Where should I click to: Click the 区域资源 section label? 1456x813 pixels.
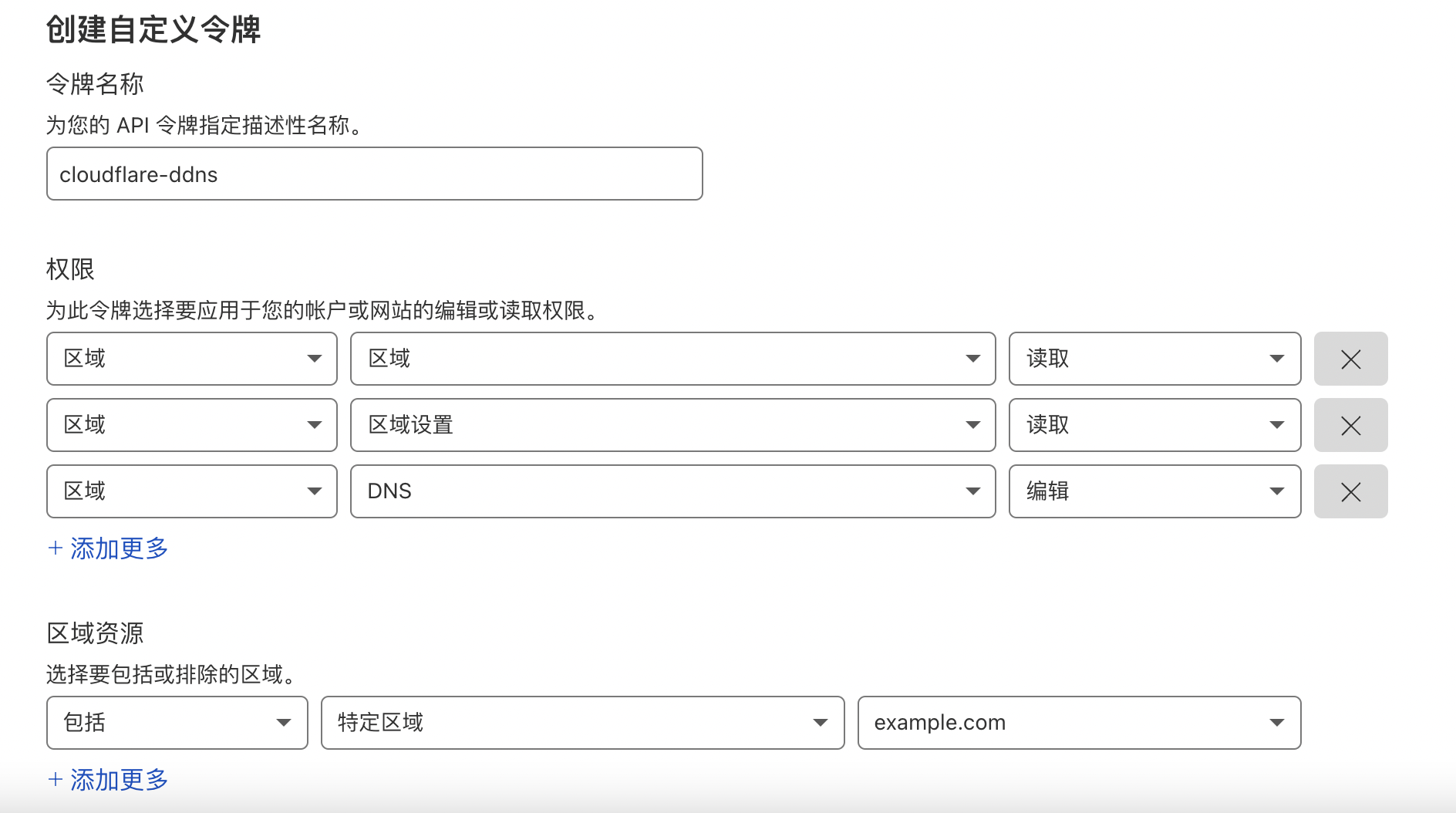tap(95, 633)
